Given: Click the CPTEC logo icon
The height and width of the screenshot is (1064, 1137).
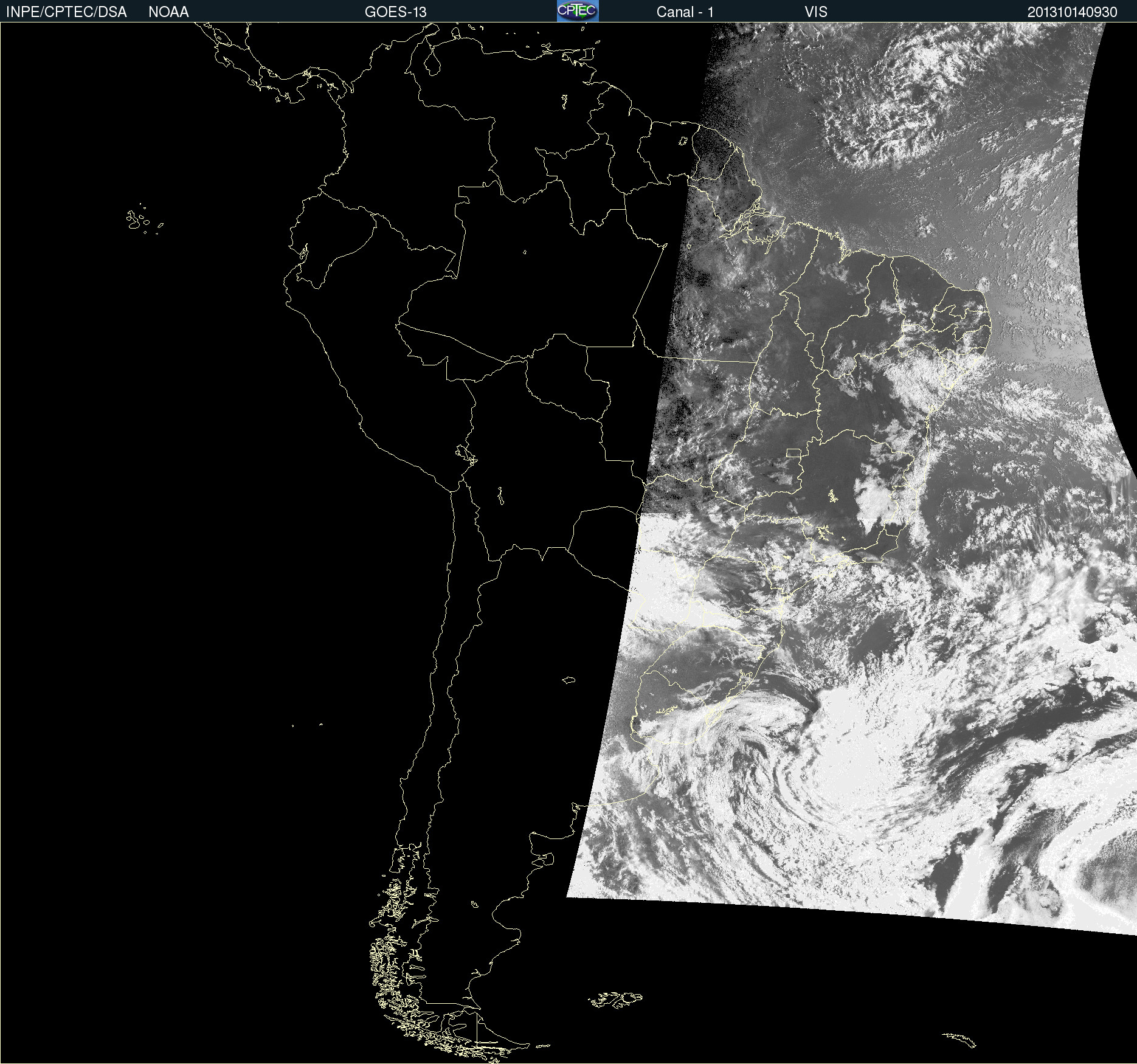Looking at the screenshot, I should pos(578,11).
